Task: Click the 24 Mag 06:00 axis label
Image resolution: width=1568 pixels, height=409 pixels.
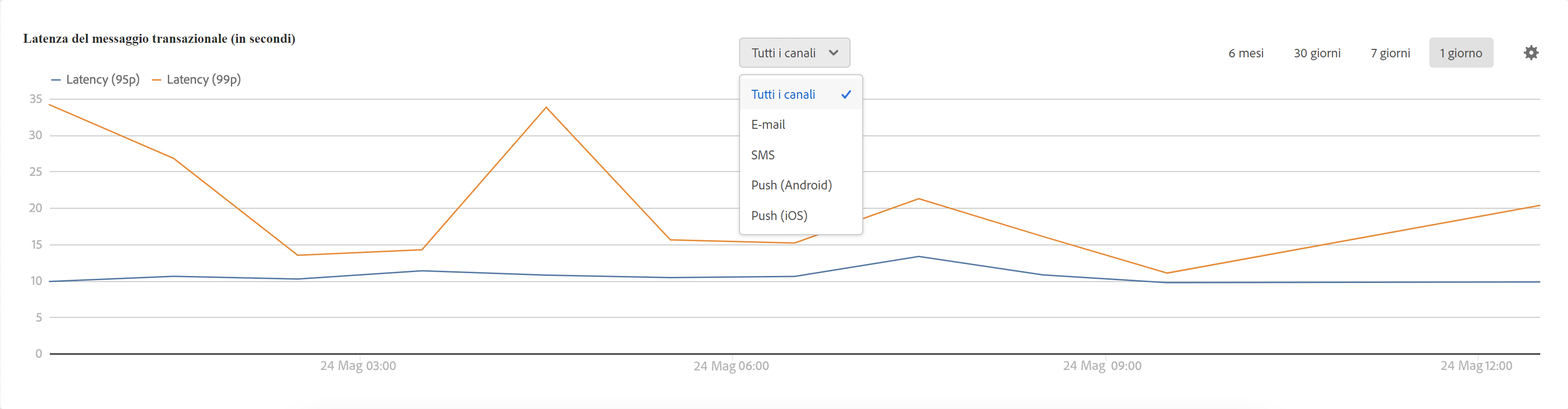Action: click(731, 366)
